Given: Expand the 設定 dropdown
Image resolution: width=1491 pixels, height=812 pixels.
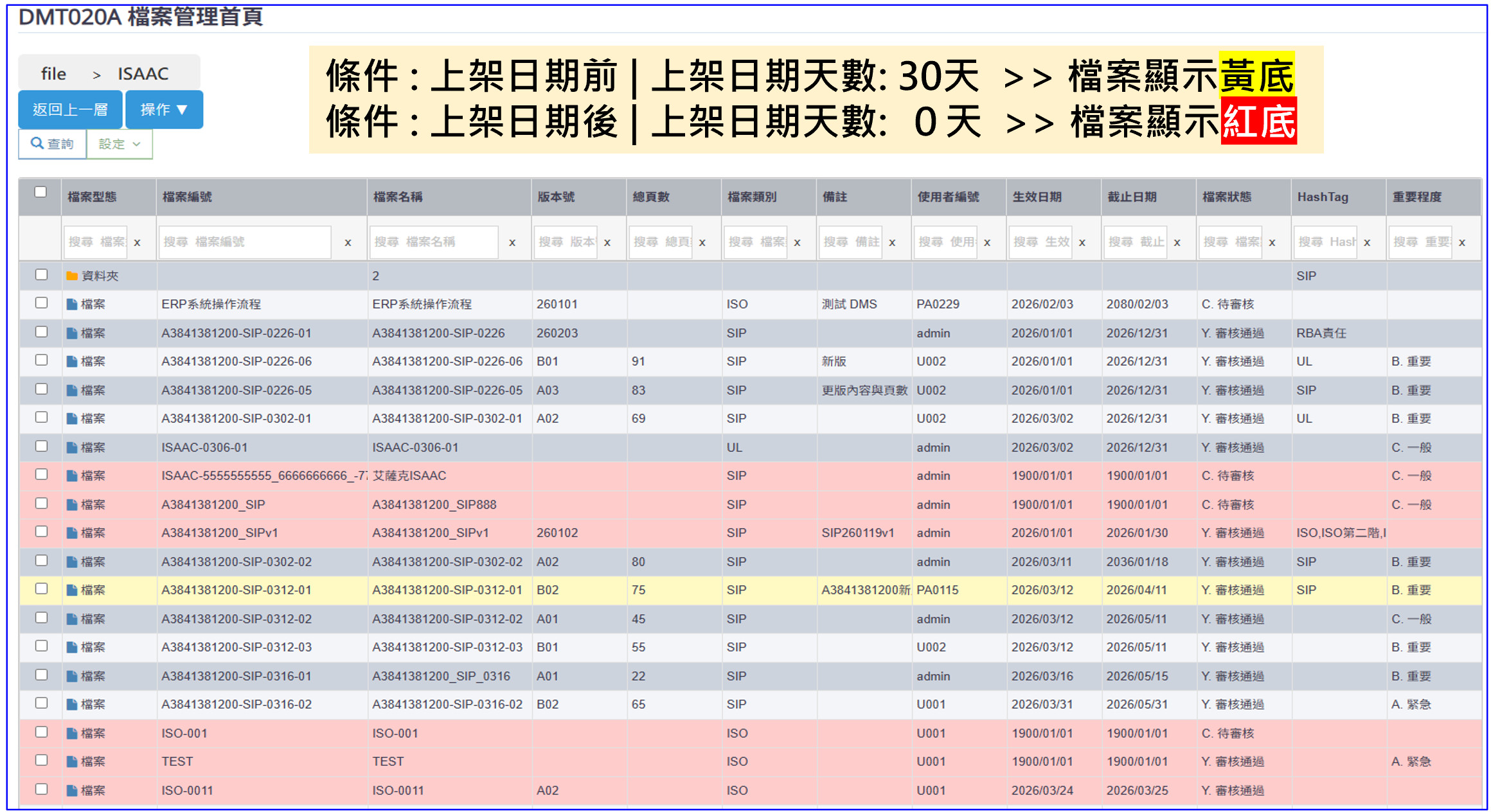Looking at the screenshot, I should click(120, 144).
